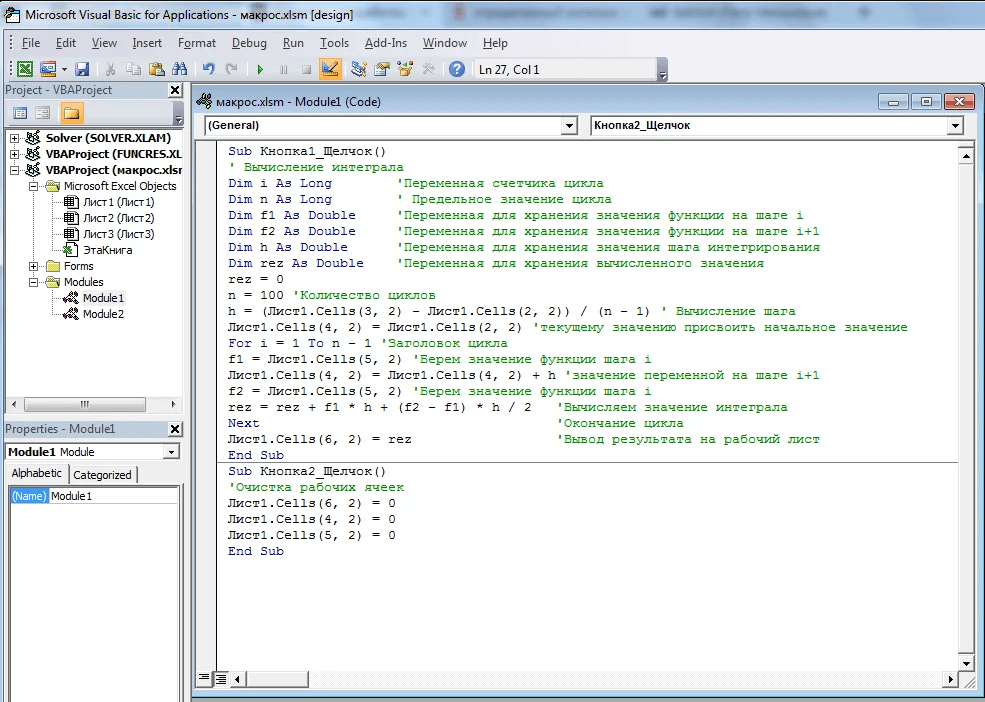Click the code editor scroll up arrow
985x702 pixels.
[966, 155]
